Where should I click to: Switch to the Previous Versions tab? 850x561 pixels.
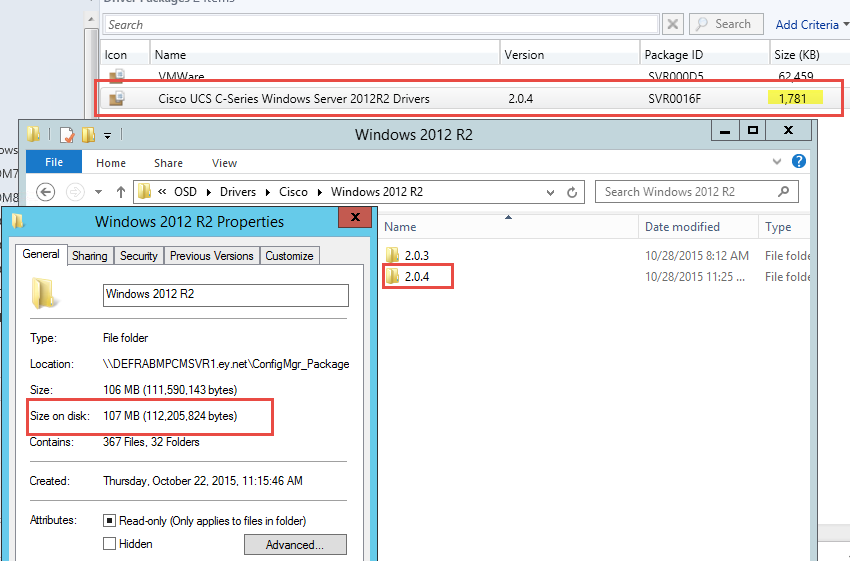211,256
